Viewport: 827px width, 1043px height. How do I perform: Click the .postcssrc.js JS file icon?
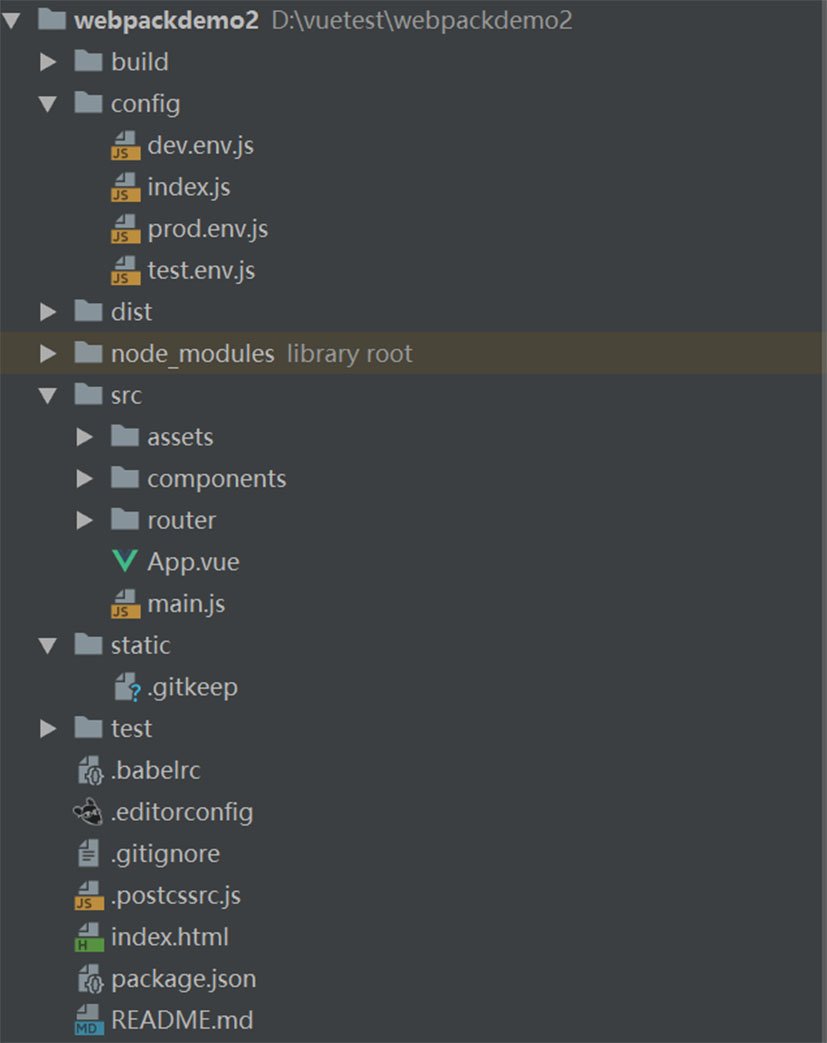[88, 896]
